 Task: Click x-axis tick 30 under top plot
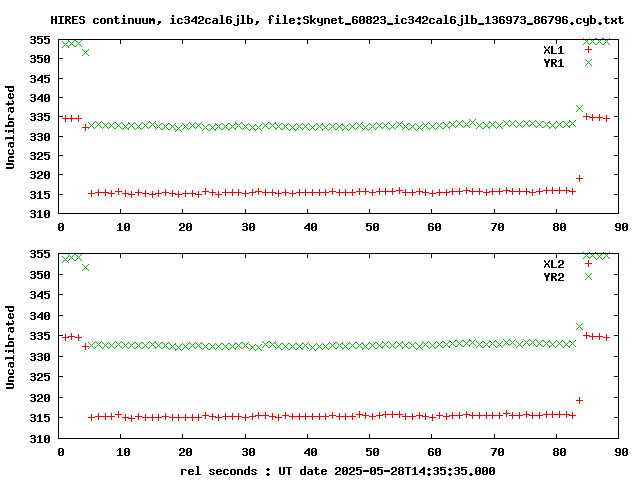pyautogui.click(x=248, y=227)
